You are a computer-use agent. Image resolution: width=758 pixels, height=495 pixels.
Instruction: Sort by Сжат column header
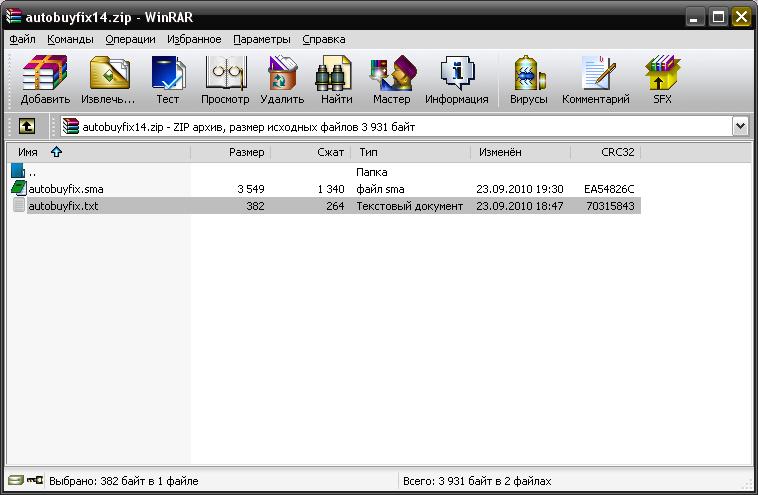(311, 152)
